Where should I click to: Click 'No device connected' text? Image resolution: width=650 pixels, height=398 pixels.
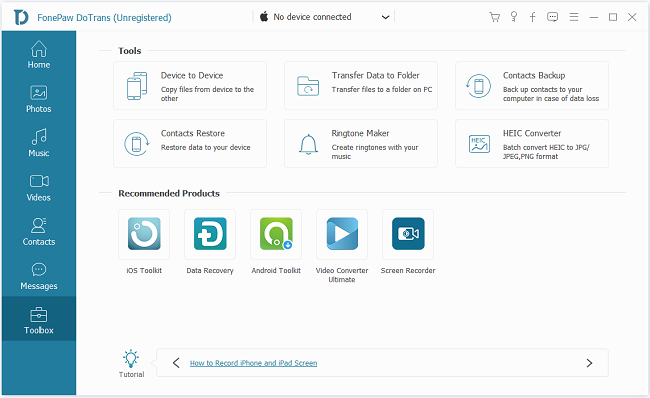[x=312, y=17]
